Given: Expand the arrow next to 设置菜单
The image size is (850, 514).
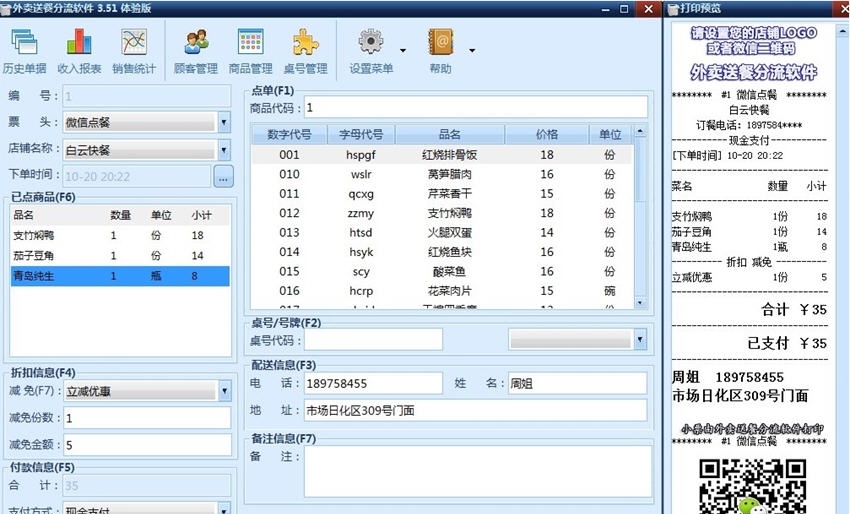Looking at the screenshot, I should point(403,49).
